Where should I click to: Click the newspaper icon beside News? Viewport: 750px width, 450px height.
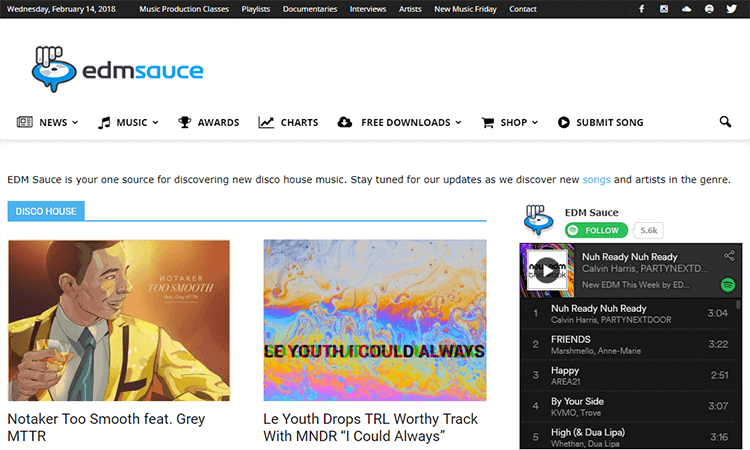pos(25,122)
